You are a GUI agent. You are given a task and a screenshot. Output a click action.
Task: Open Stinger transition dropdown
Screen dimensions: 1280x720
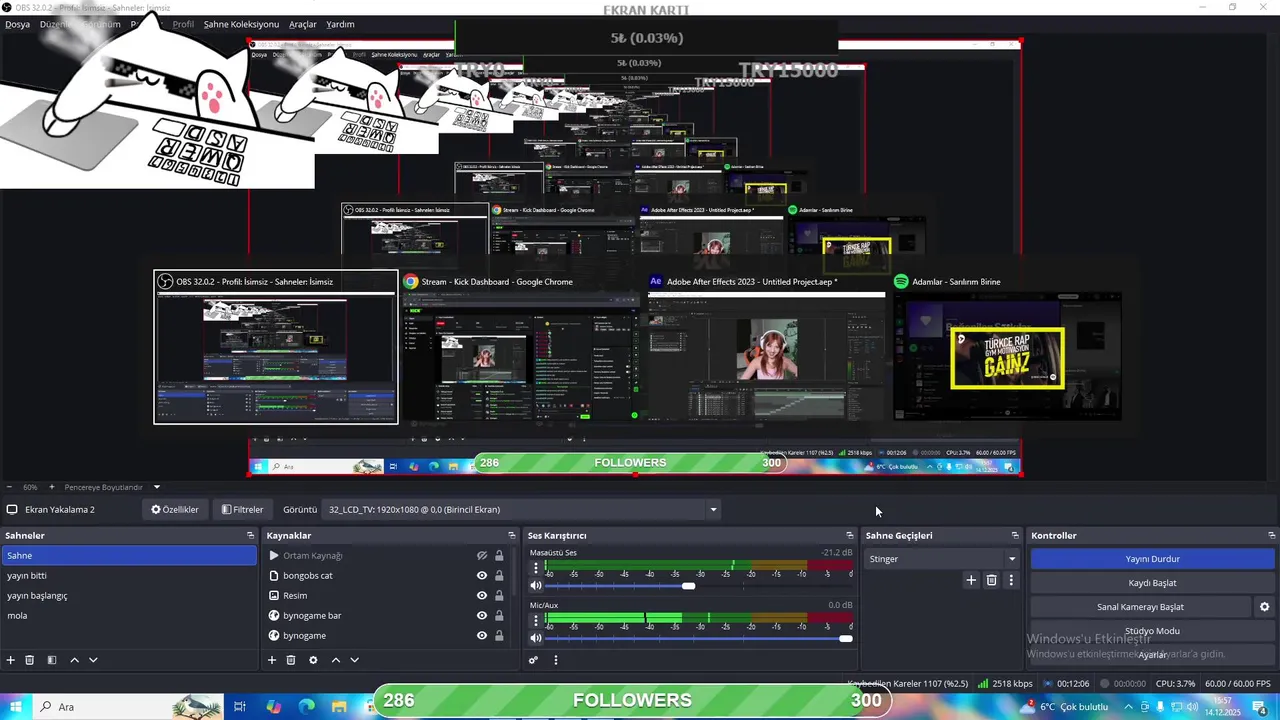(942, 559)
